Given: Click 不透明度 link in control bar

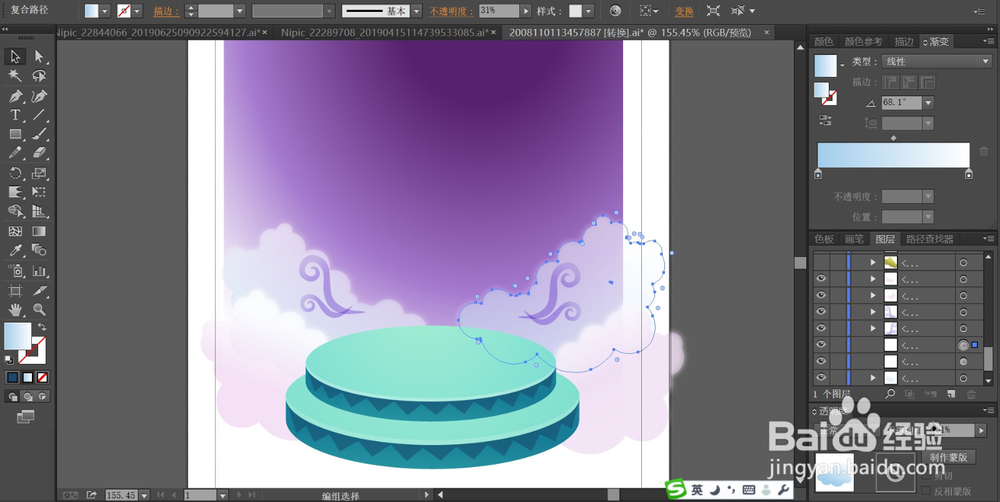Looking at the screenshot, I should [452, 11].
